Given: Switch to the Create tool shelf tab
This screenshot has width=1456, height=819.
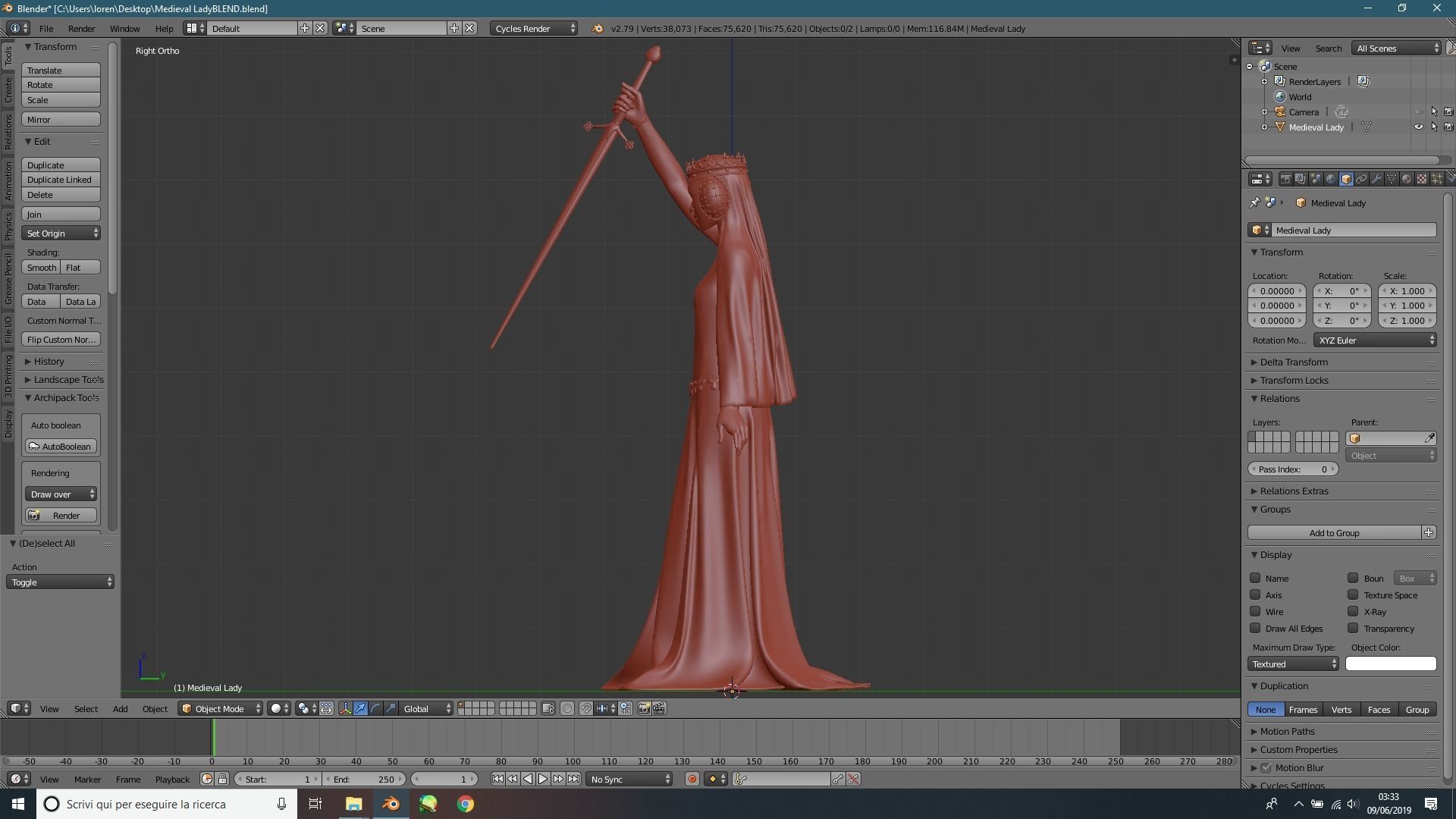Looking at the screenshot, I should 8,89.
